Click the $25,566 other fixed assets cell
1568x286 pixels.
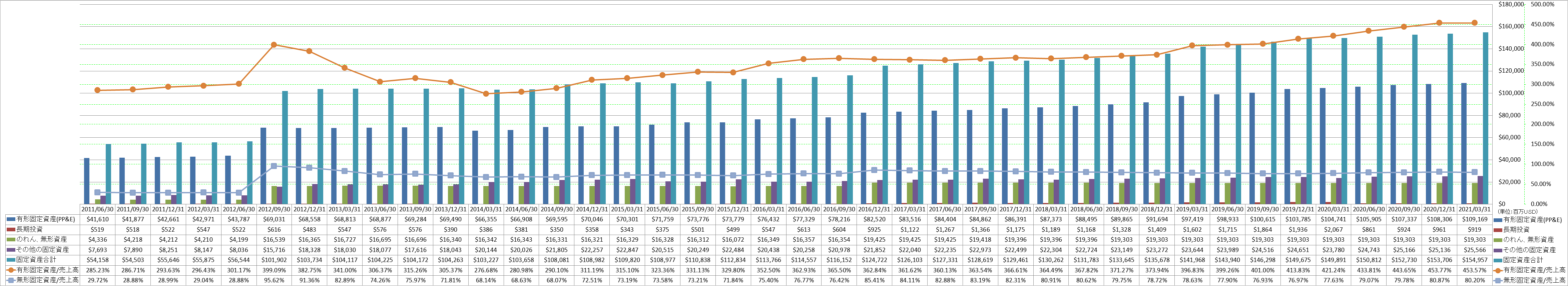(x=1474, y=249)
